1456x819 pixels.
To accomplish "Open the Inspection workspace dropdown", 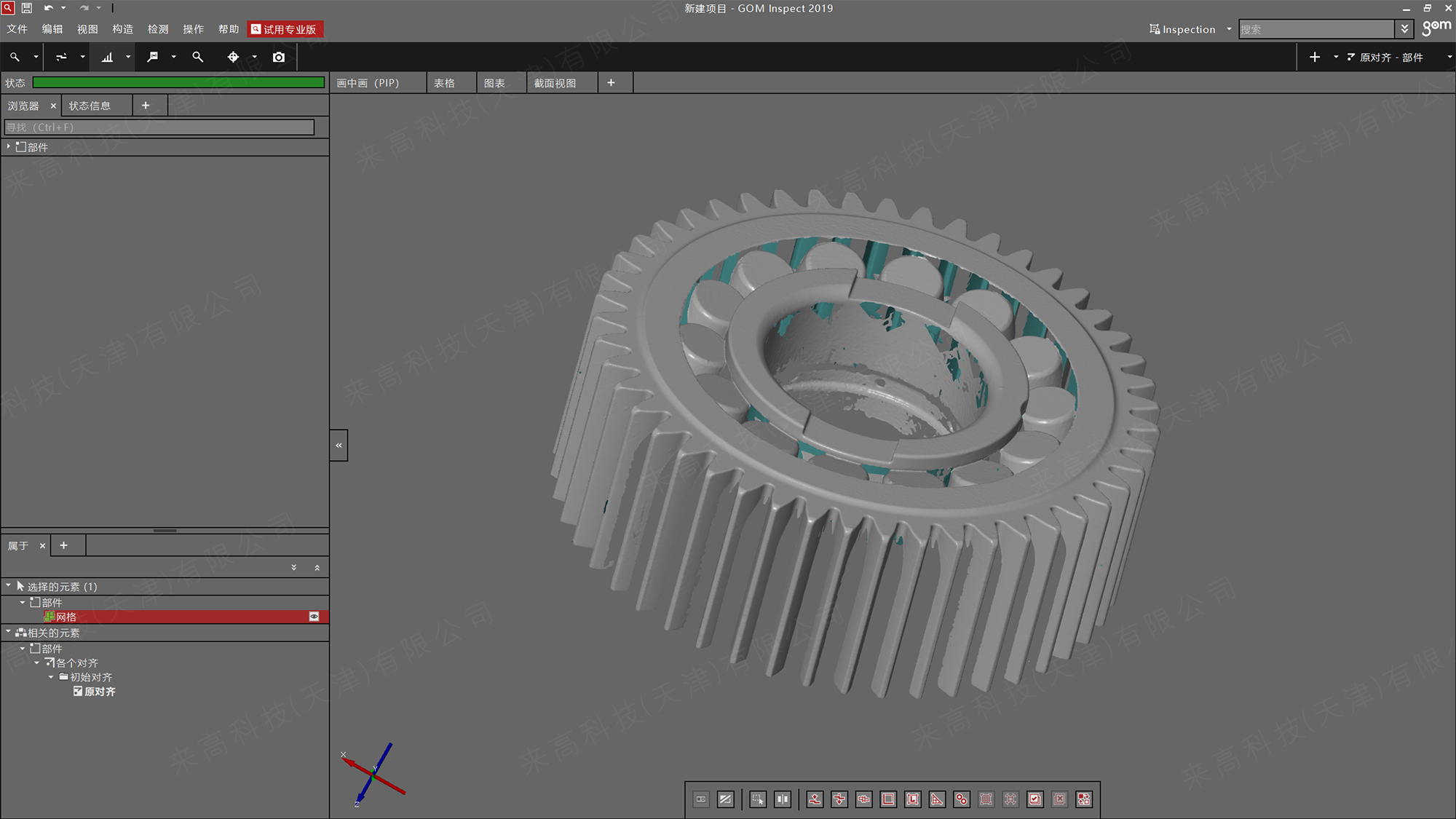I will [x=1229, y=29].
